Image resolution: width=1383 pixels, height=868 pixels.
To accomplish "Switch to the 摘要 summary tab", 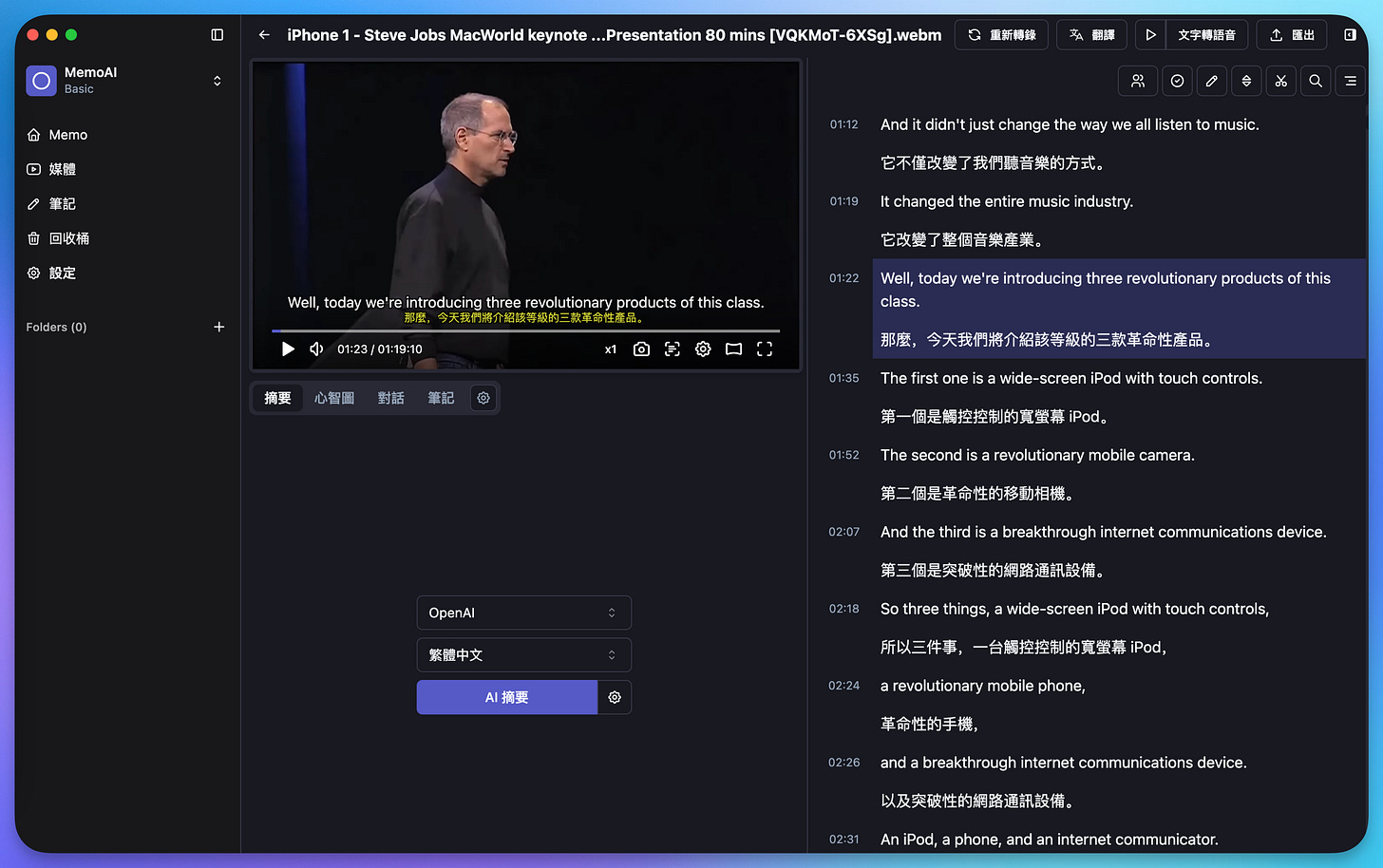I will click(277, 398).
